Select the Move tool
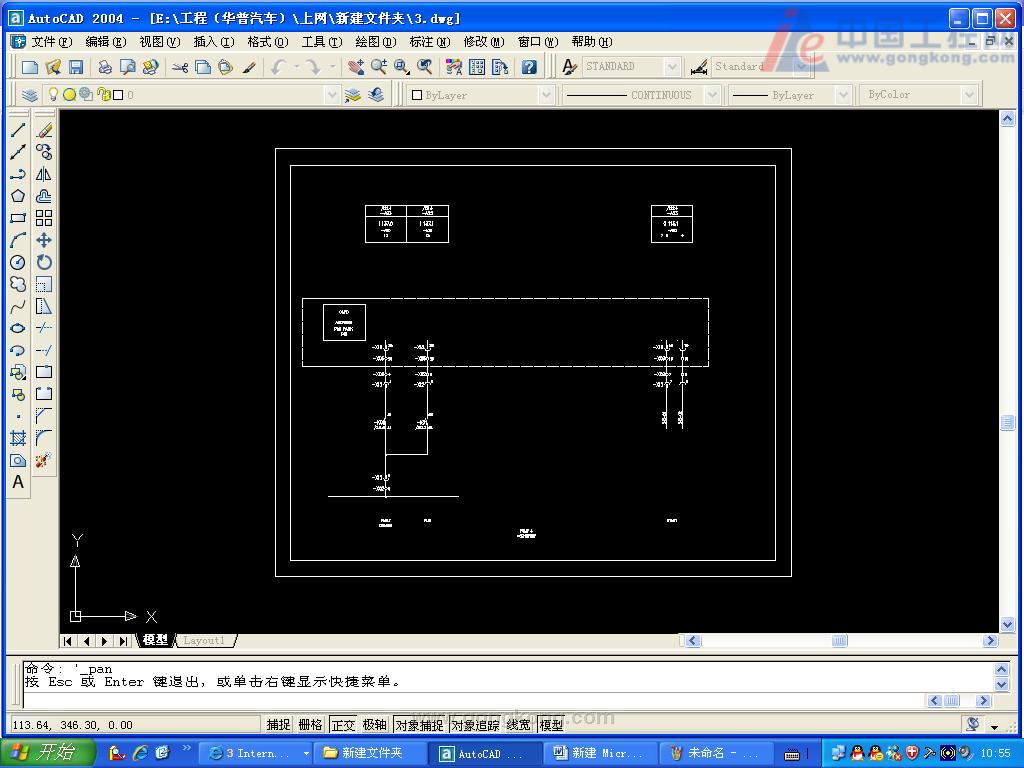This screenshot has height=768, width=1024. pyautogui.click(x=44, y=240)
